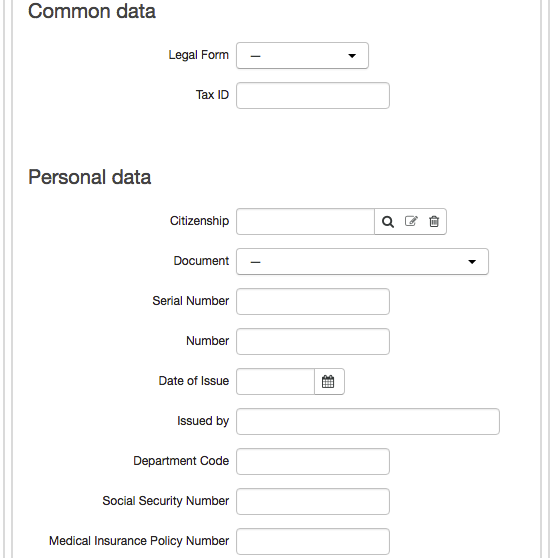Click the Social Security Number field
Image resolution: width=553 pixels, height=558 pixels.
313,501
